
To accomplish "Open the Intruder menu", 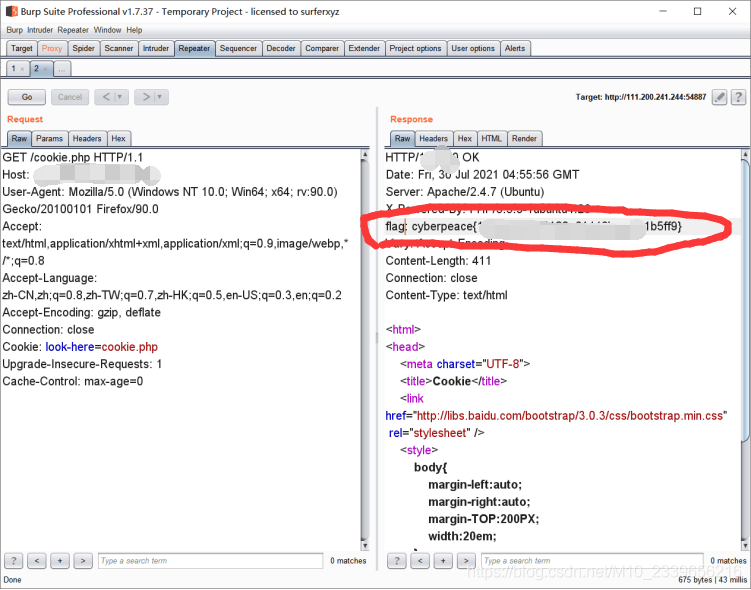I will [40, 30].
